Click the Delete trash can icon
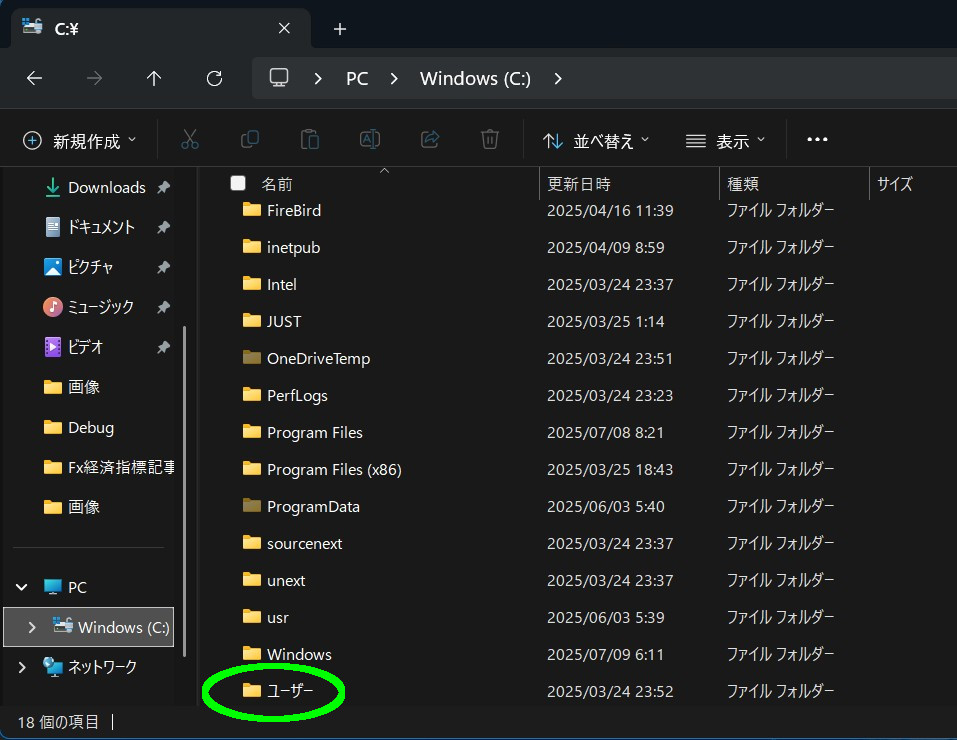 tap(489, 140)
